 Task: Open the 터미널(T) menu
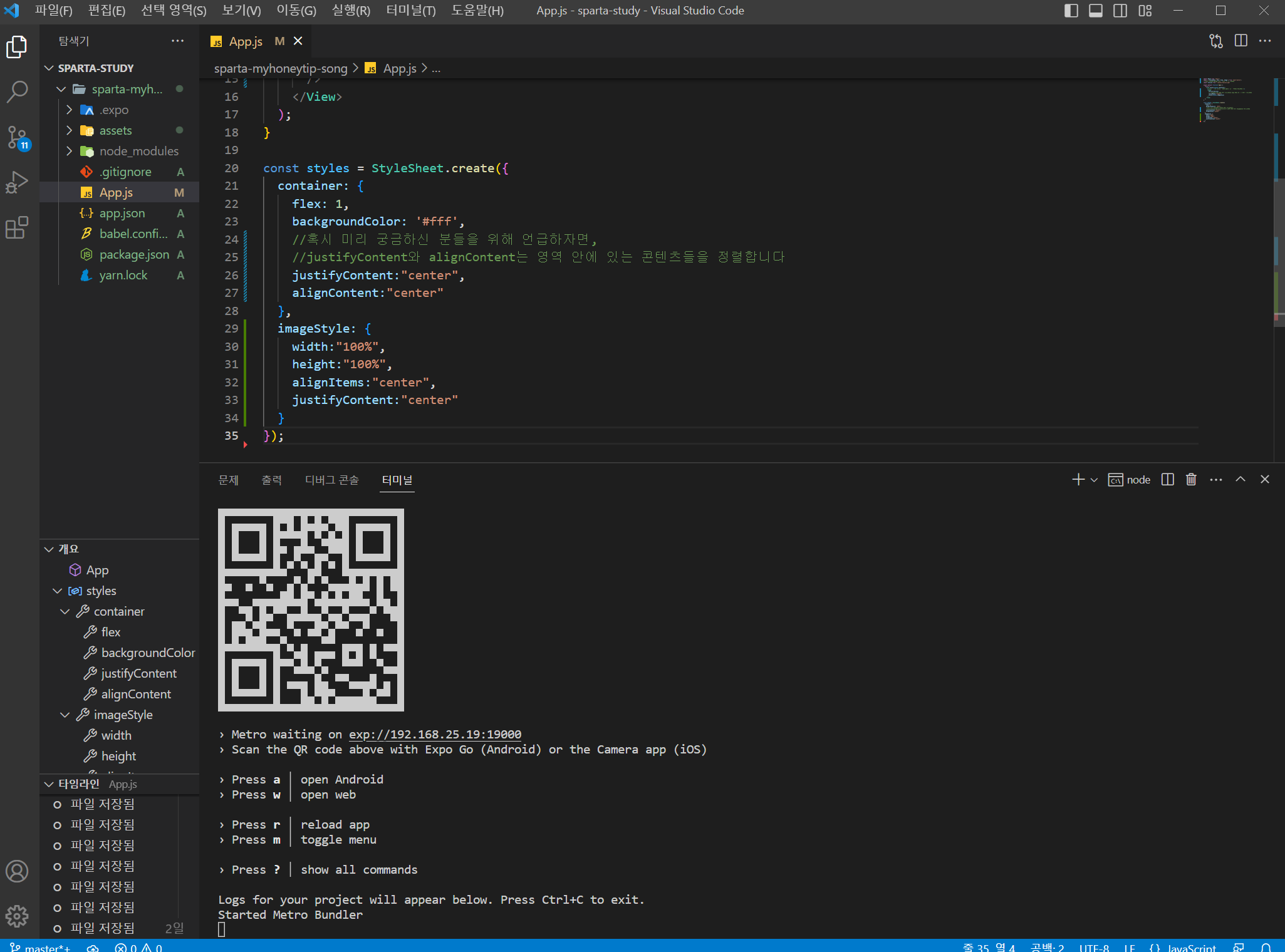[x=411, y=11]
